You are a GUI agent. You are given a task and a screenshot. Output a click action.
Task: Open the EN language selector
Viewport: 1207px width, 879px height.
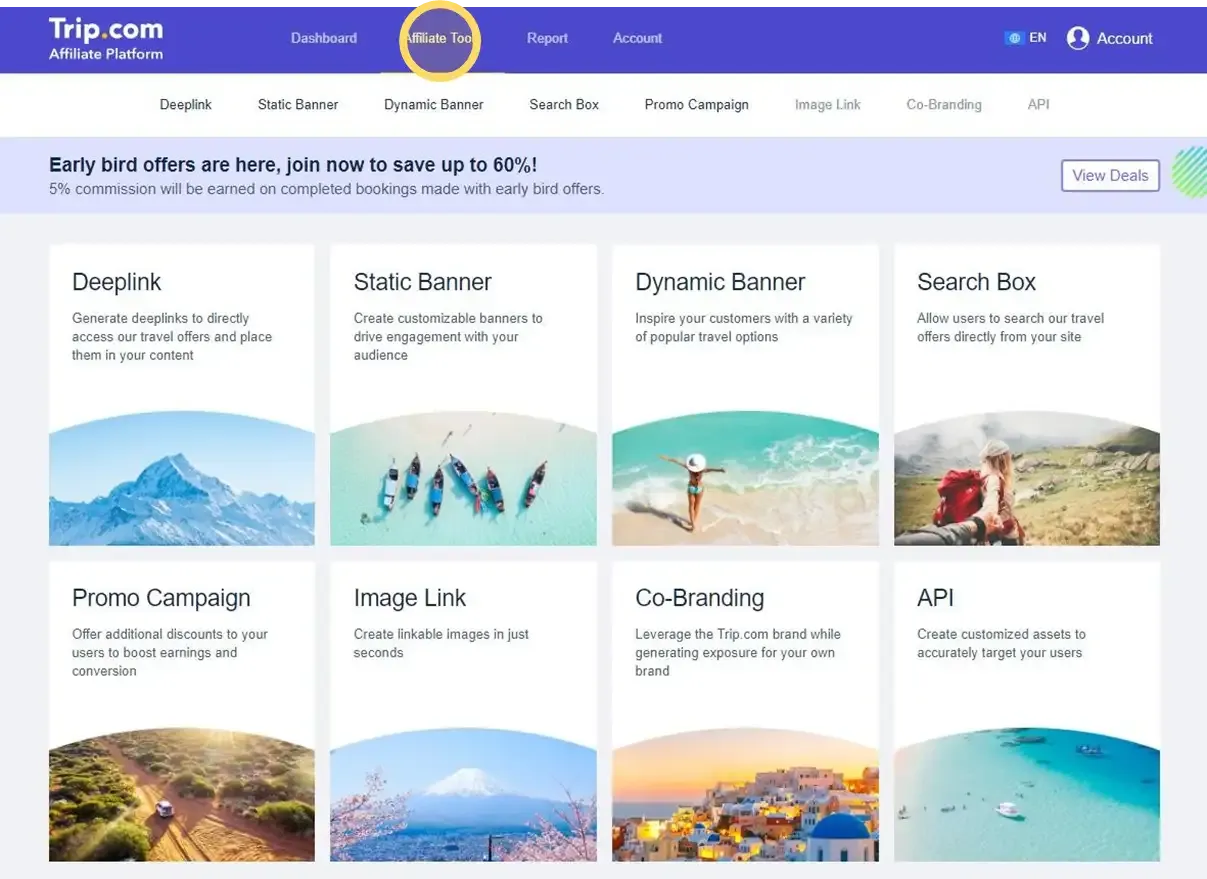tap(1027, 36)
